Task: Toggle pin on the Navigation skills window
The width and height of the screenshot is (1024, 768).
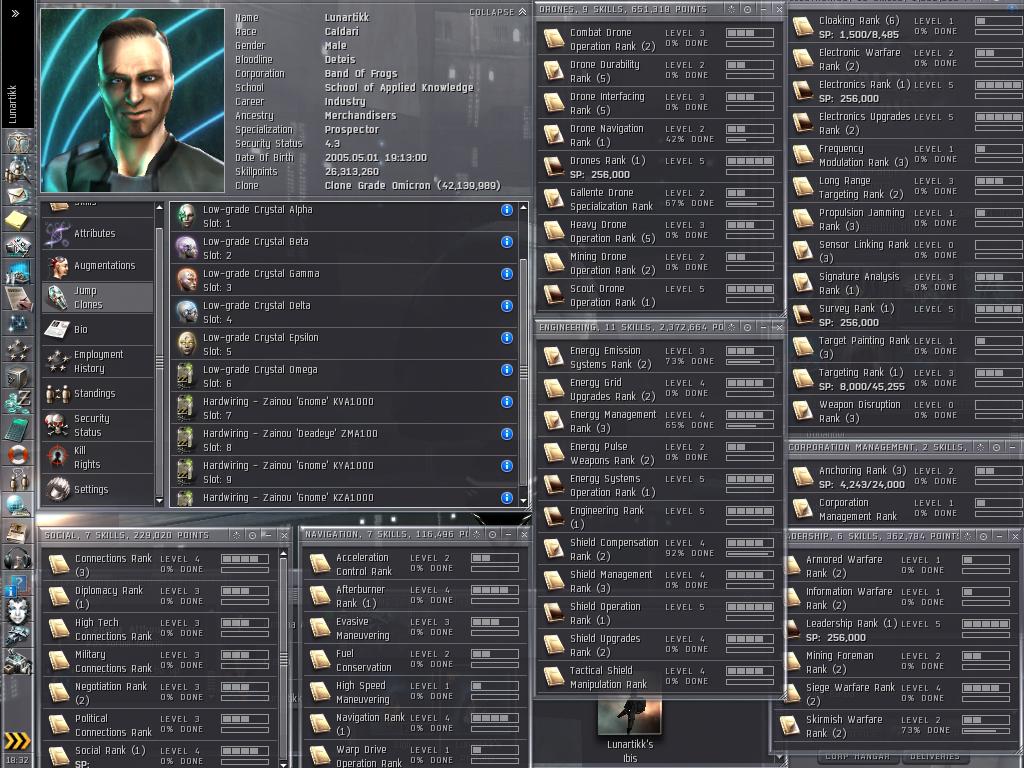Action: [x=492, y=534]
